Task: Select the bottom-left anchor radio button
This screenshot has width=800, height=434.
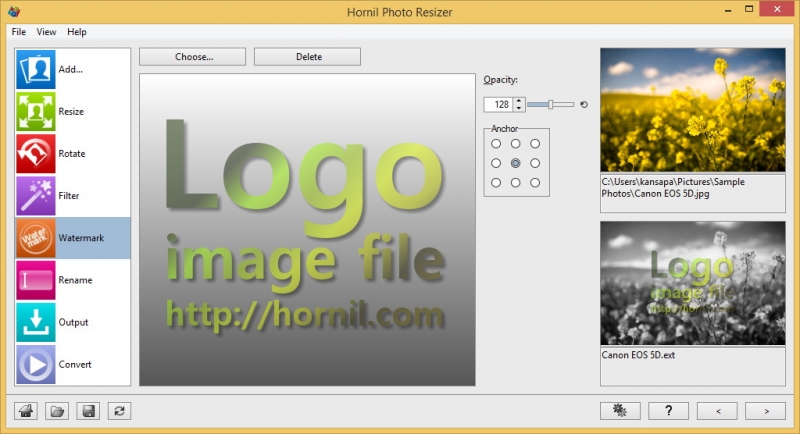Action: coord(496,183)
